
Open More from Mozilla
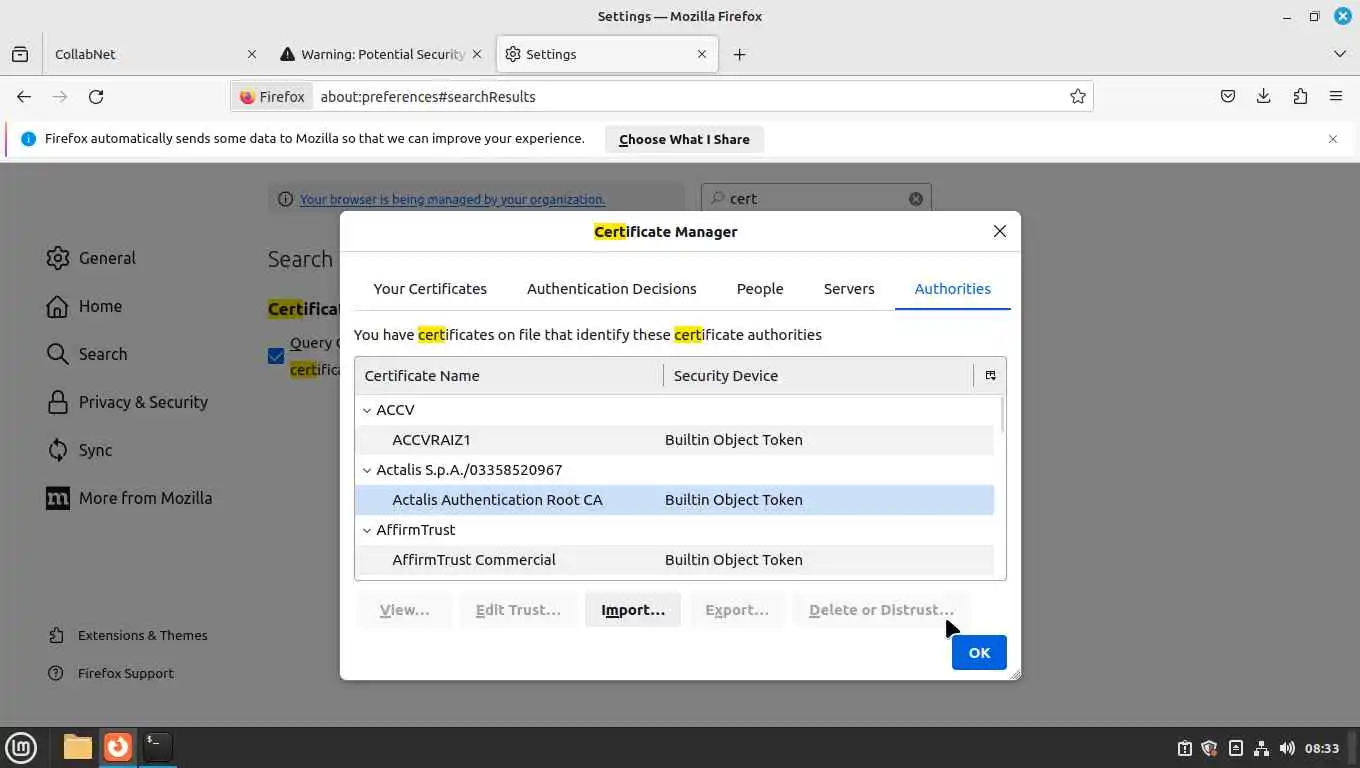click(129, 498)
